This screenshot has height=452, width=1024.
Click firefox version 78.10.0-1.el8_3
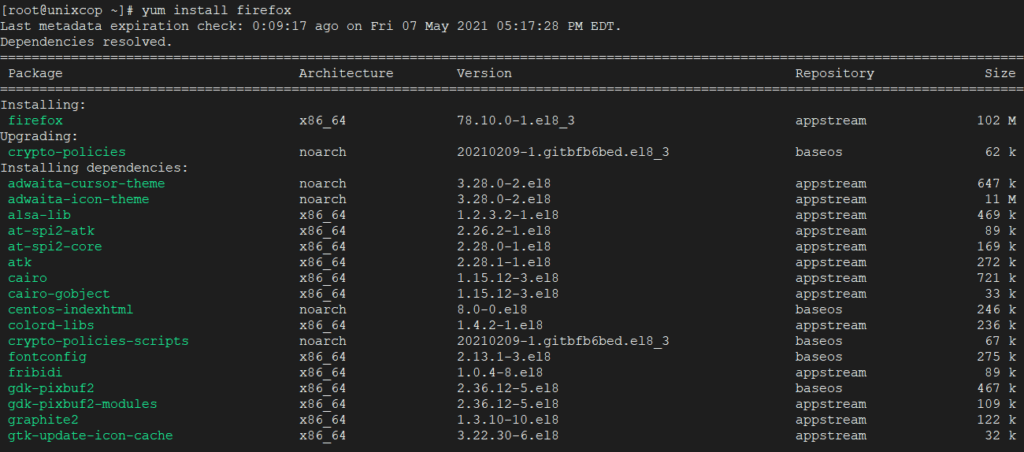[x=516, y=121]
